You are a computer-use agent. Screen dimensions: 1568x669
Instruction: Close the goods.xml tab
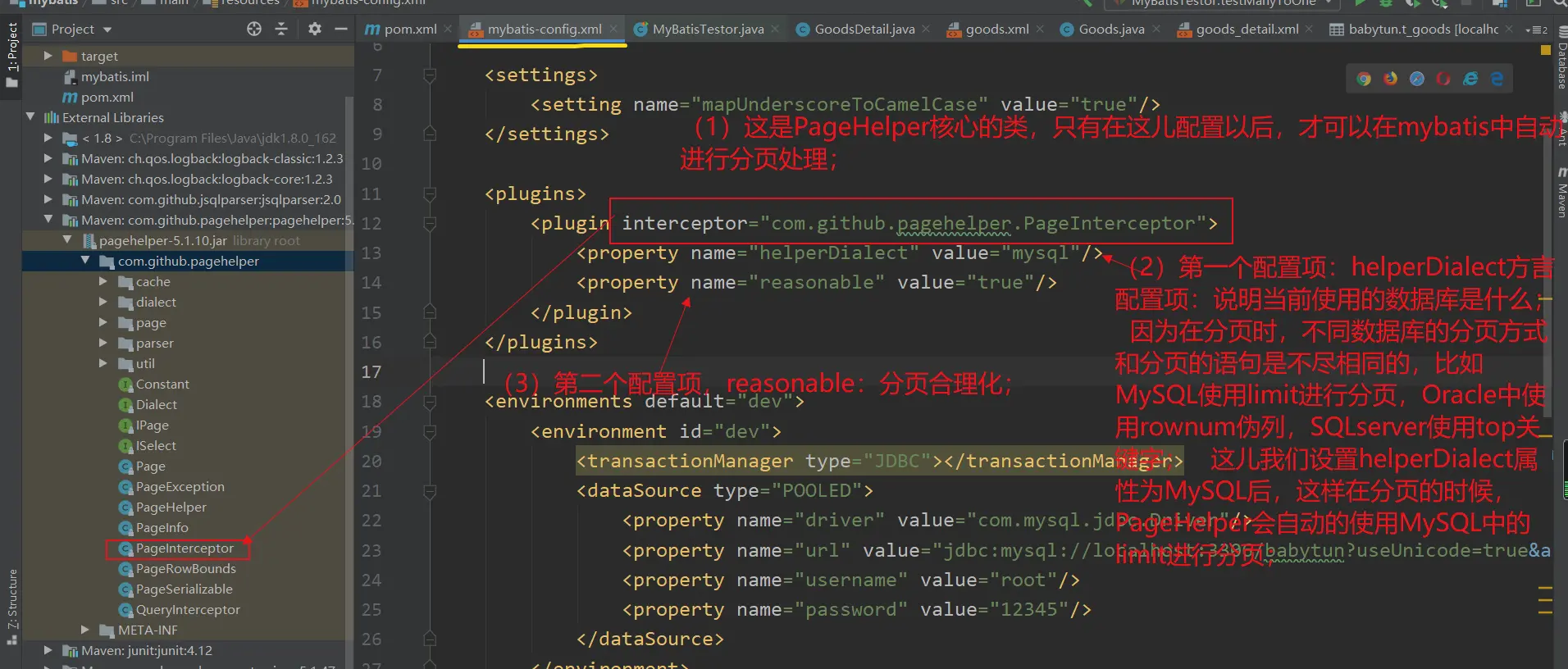pos(1040,29)
